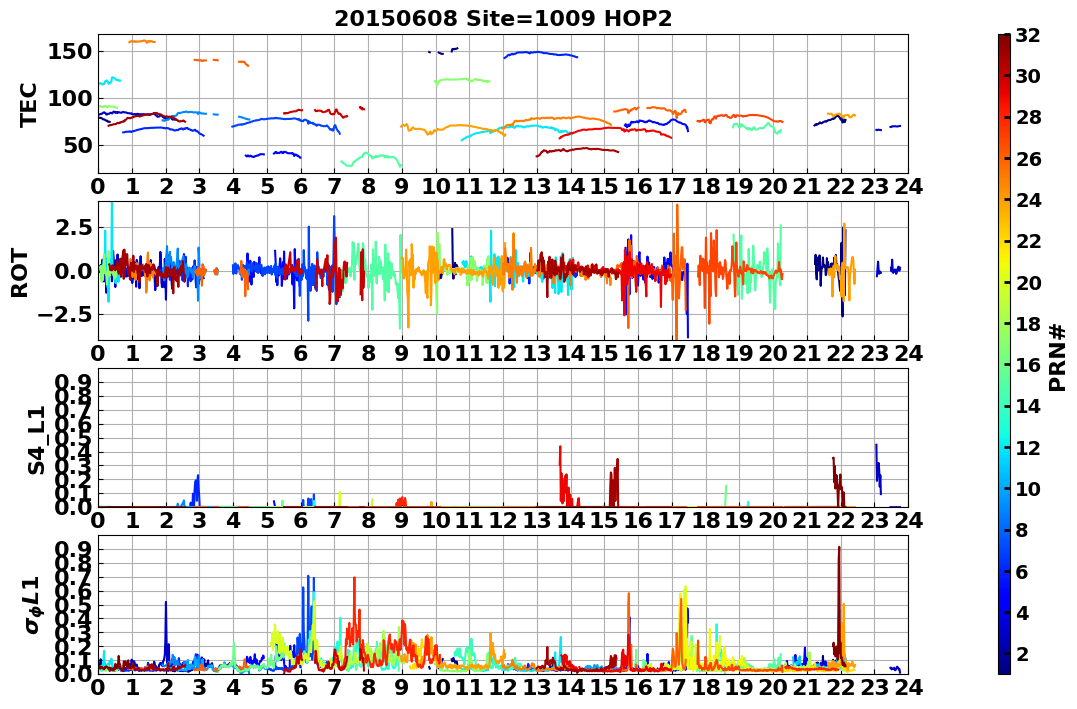Click the blue TEC curve near 150 at hour 13

click(x=541, y=53)
